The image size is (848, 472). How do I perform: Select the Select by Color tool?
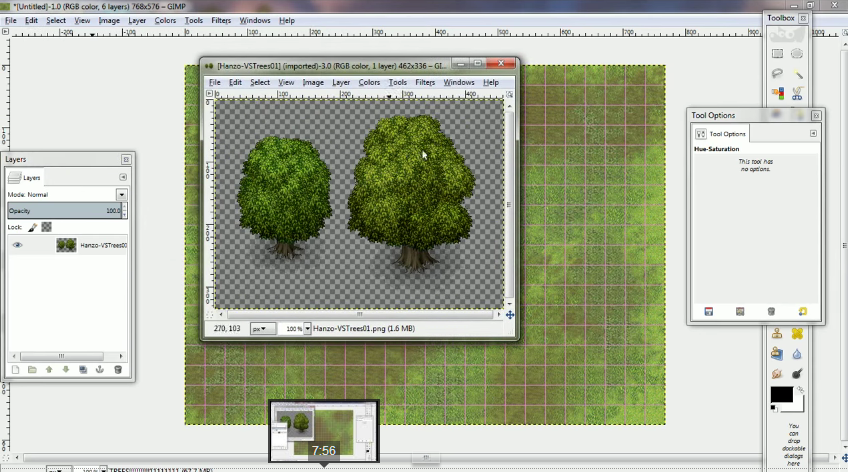pyautogui.click(x=777, y=94)
